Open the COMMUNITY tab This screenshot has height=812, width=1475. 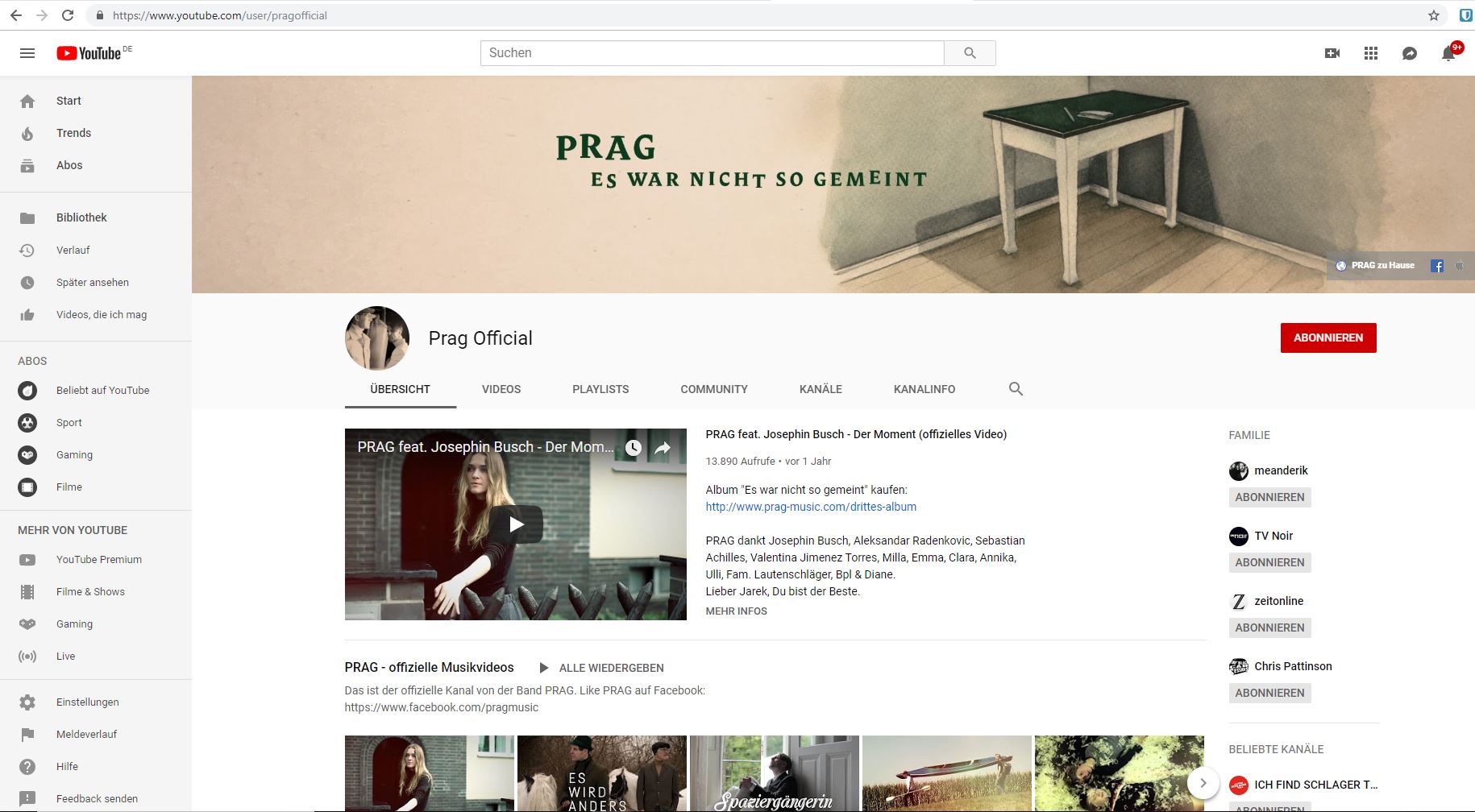[x=714, y=389]
